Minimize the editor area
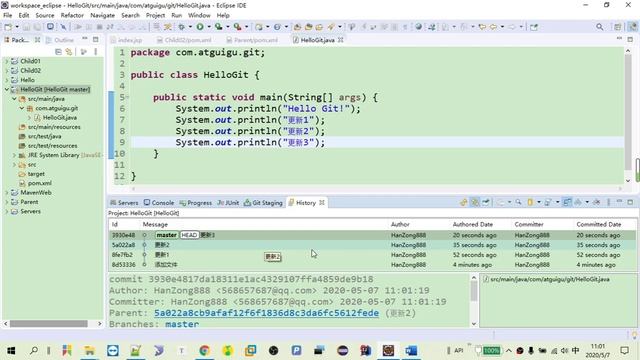This screenshot has height=360, width=640. 619,39
